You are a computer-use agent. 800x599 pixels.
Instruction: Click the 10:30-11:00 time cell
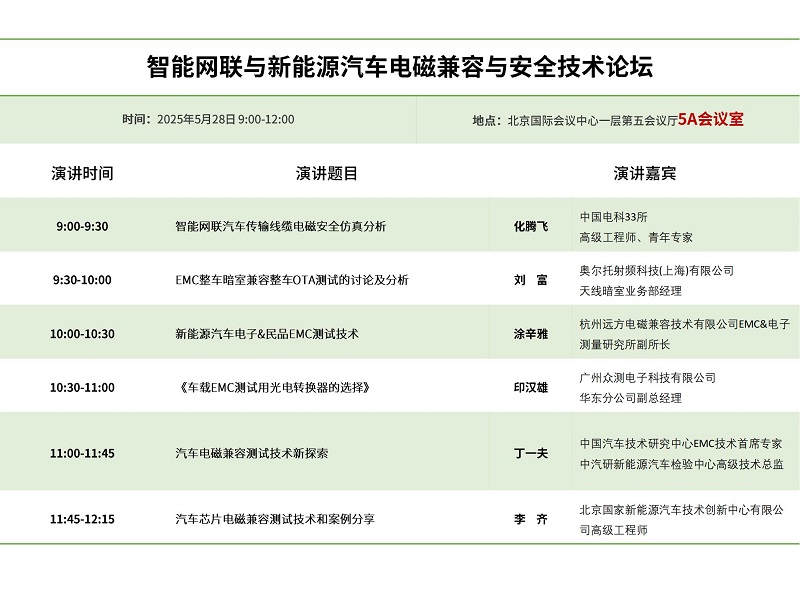click(x=82, y=387)
